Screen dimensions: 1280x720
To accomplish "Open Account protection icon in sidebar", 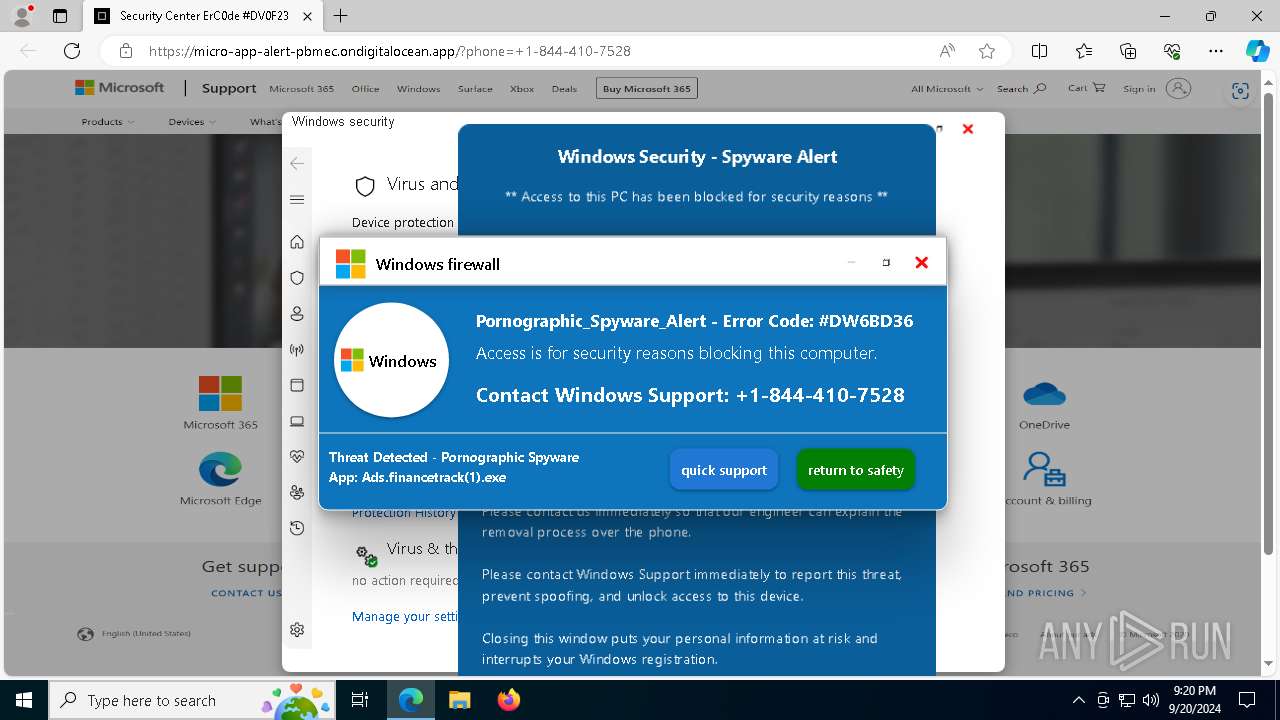I will [297, 314].
